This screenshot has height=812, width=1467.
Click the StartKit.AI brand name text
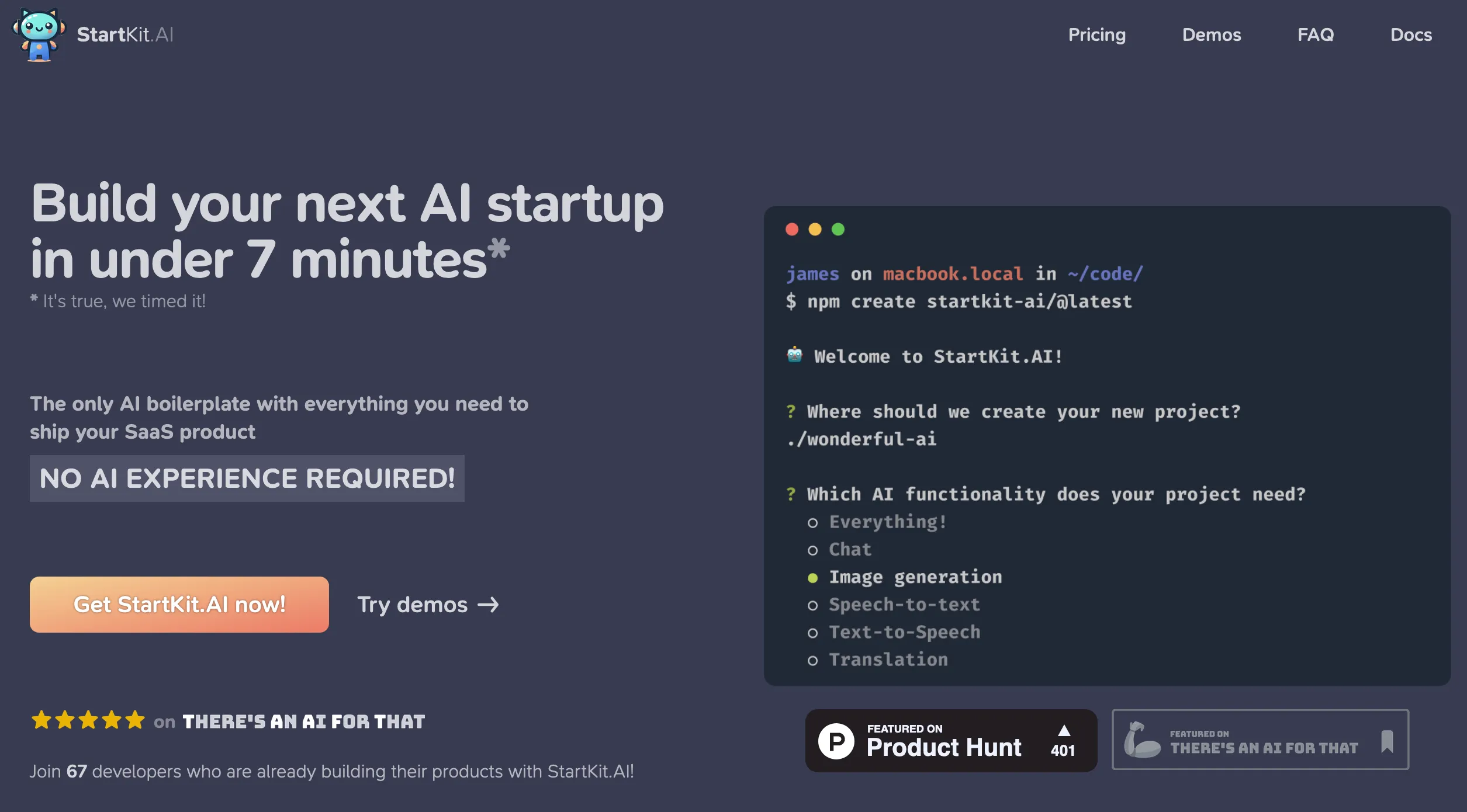125,34
